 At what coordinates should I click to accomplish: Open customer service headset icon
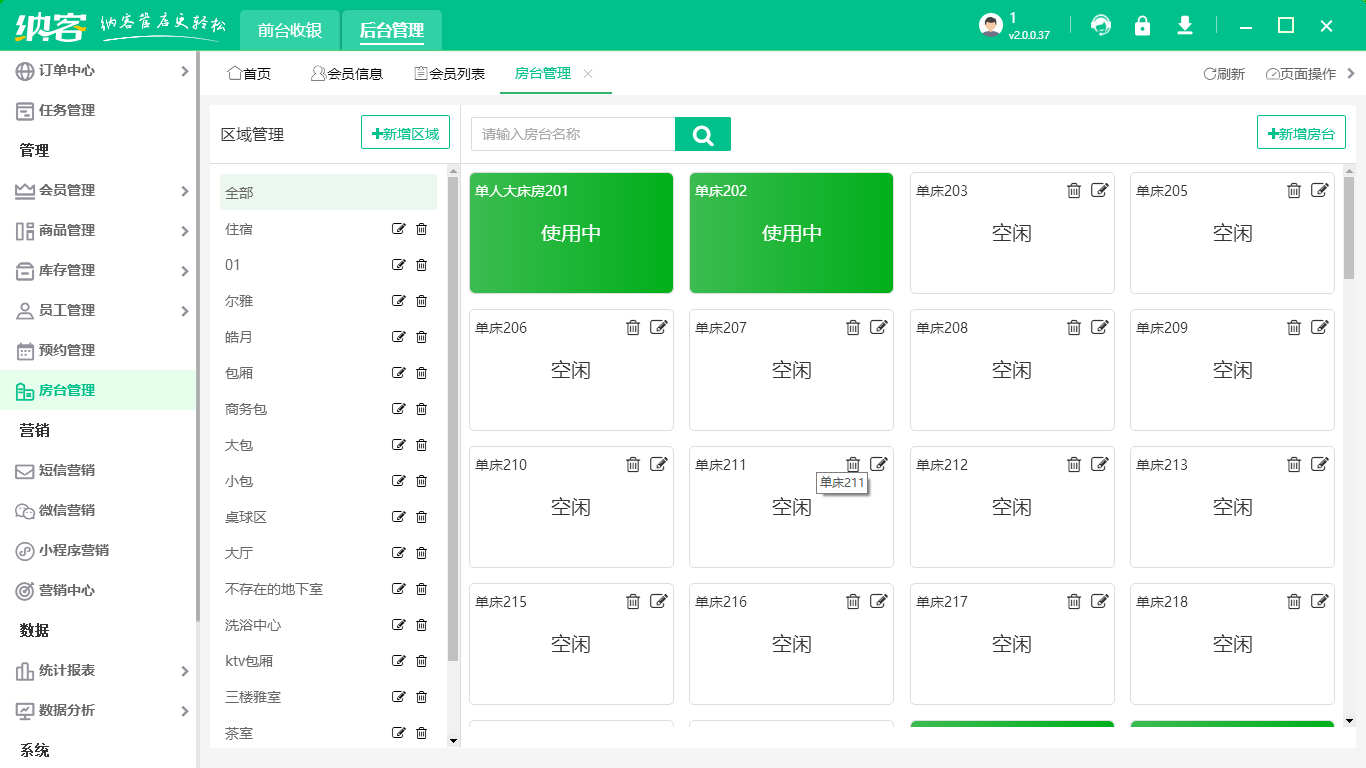(x=1101, y=26)
